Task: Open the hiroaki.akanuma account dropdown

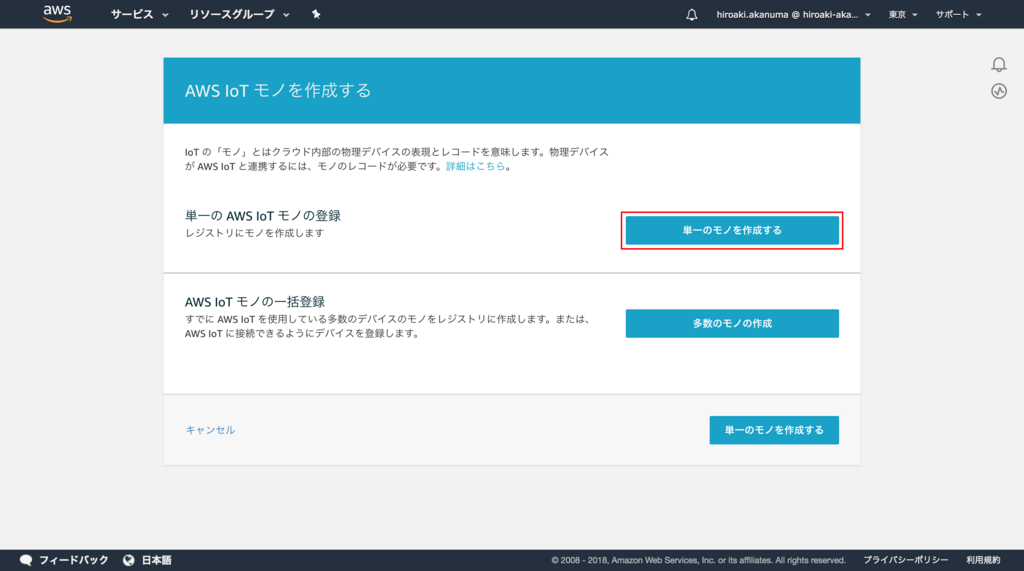Action: [x=793, y=14]
